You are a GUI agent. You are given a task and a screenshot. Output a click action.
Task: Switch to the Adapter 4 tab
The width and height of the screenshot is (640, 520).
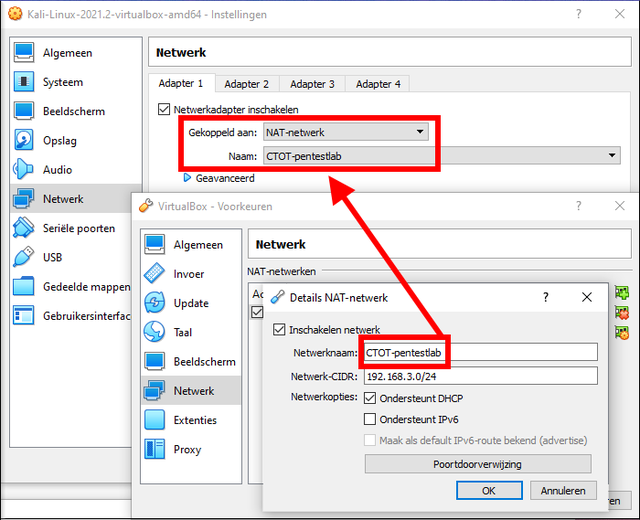click(x=378, y=84)
